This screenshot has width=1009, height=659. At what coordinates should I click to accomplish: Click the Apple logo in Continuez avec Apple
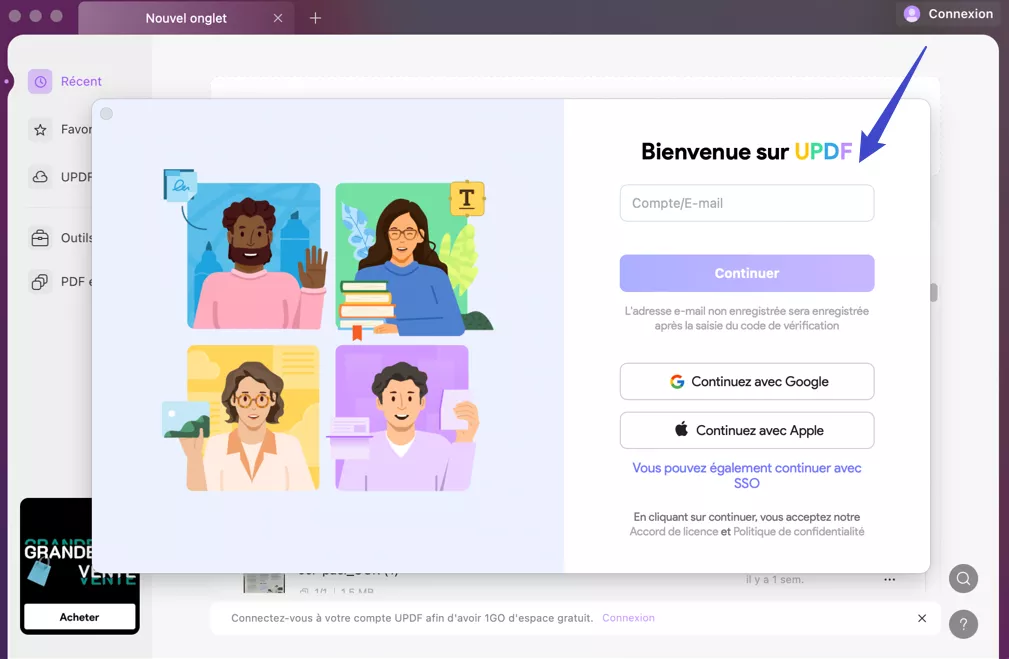681,429
